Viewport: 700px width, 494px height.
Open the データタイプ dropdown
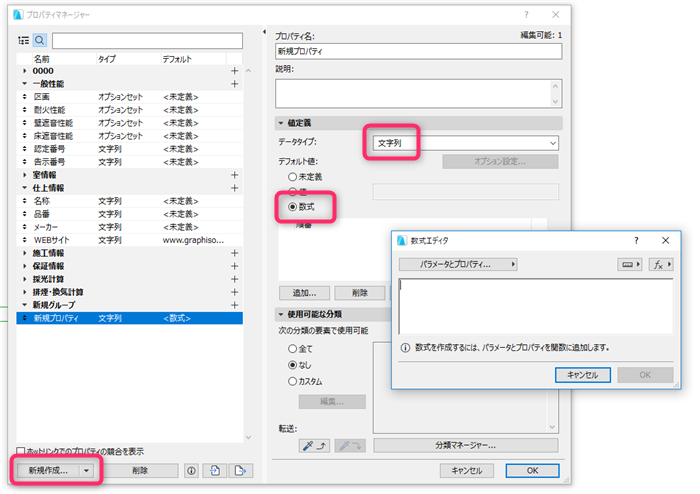[466, 143]
